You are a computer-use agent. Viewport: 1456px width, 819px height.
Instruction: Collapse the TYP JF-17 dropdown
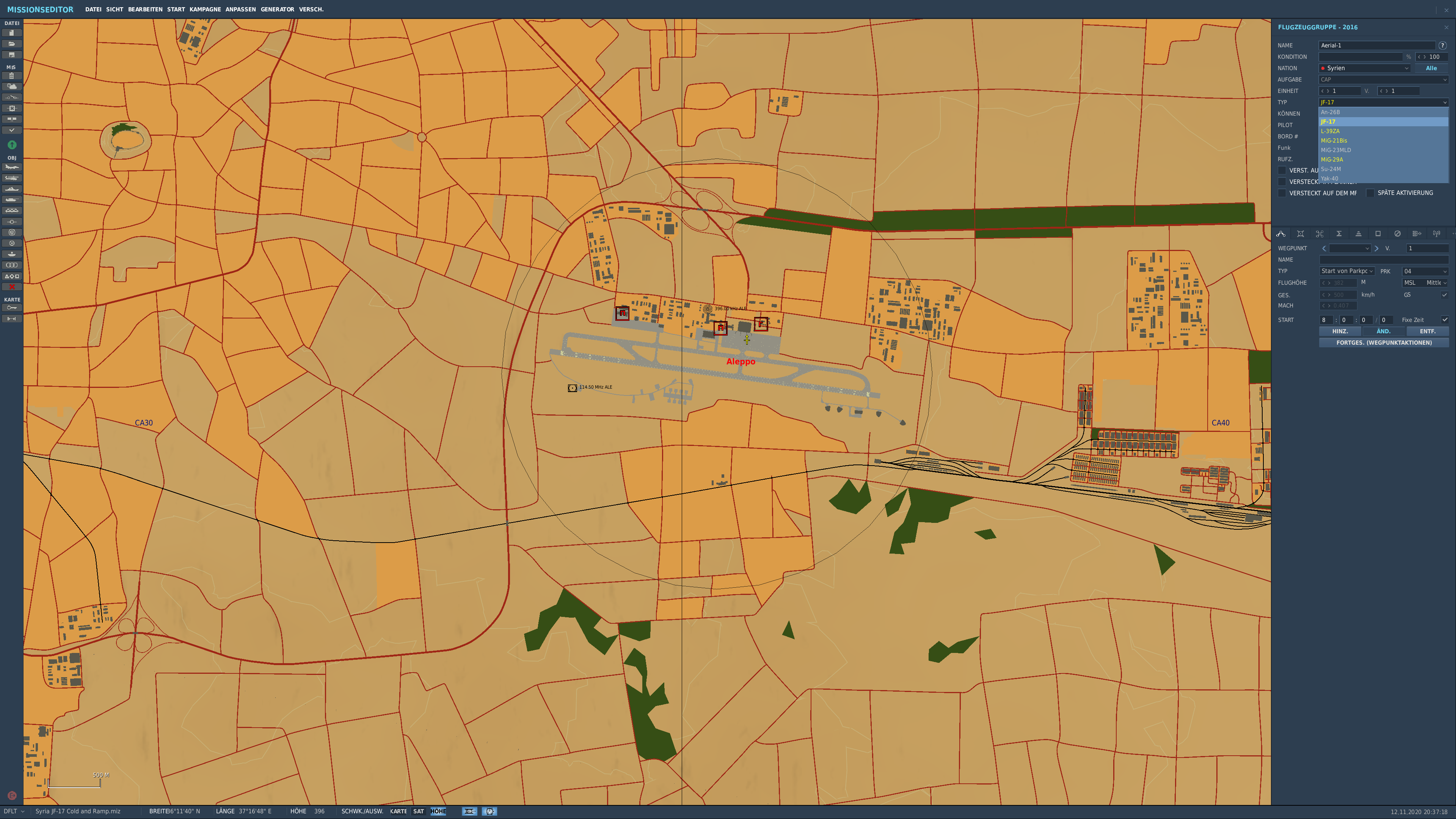[x=1384, y=102]
